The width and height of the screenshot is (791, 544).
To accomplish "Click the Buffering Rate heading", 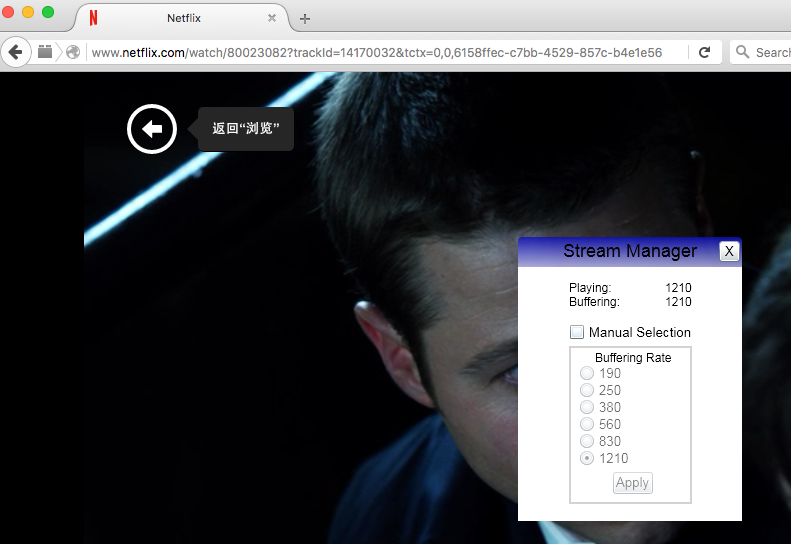I will [x=633, y=358].
